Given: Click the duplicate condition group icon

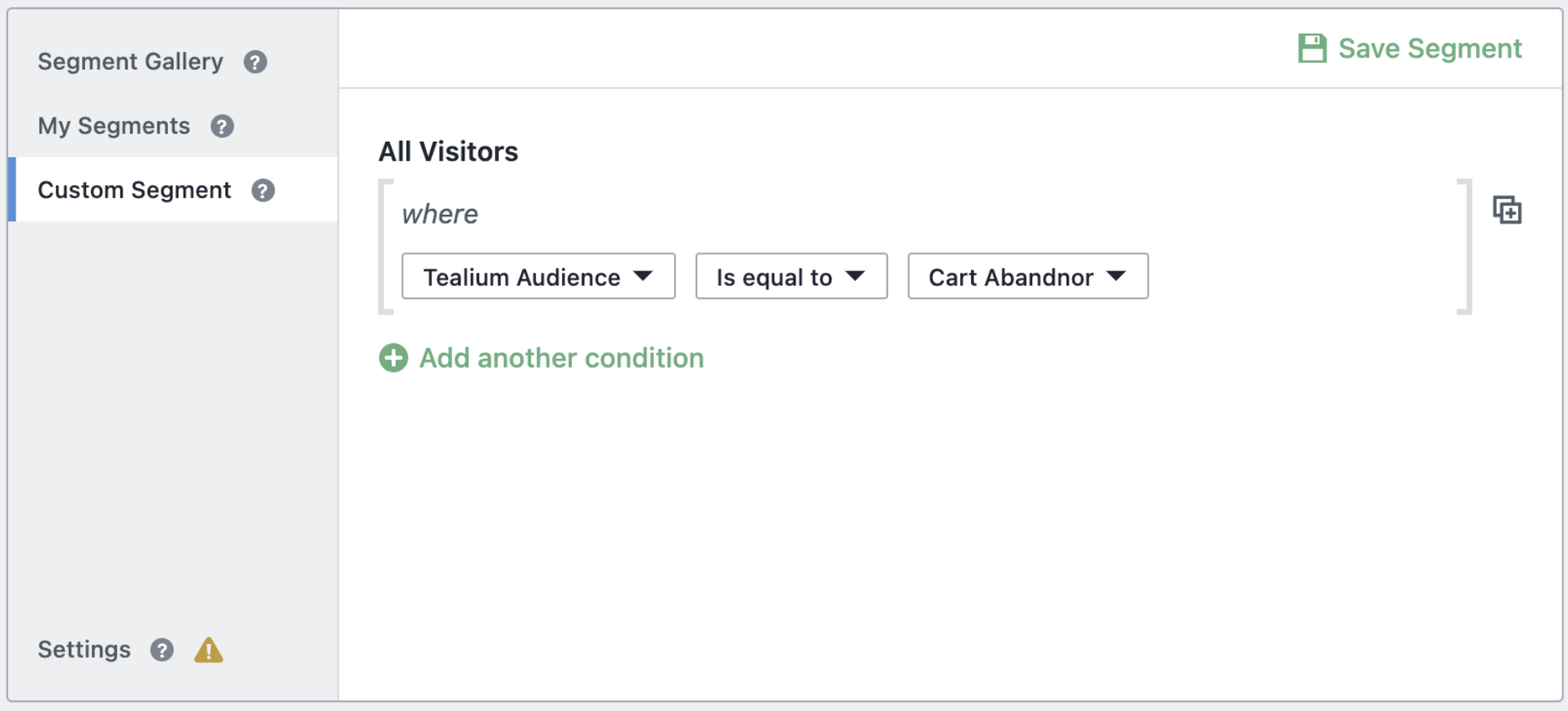Looking at the screenshot, I should pyautogui.click(x=1507, y=211).
